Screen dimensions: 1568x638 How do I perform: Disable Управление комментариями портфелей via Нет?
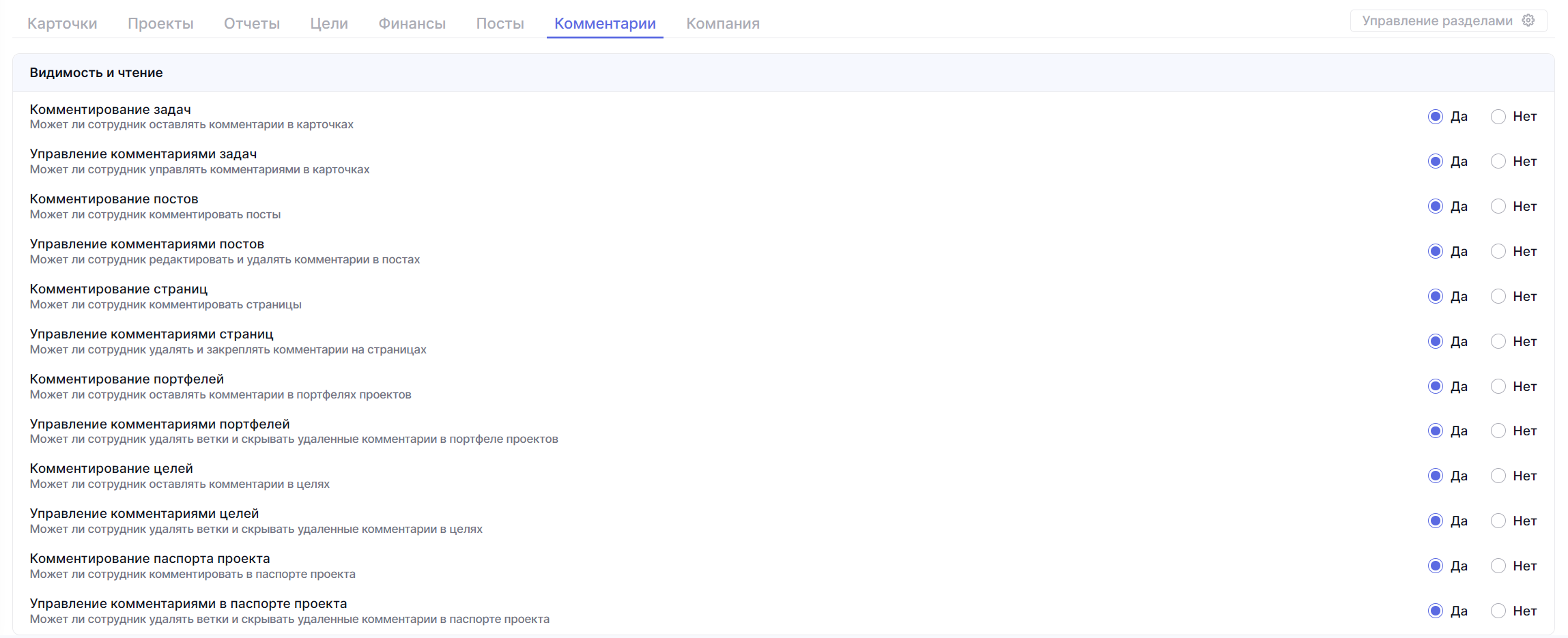(1498, 431)
